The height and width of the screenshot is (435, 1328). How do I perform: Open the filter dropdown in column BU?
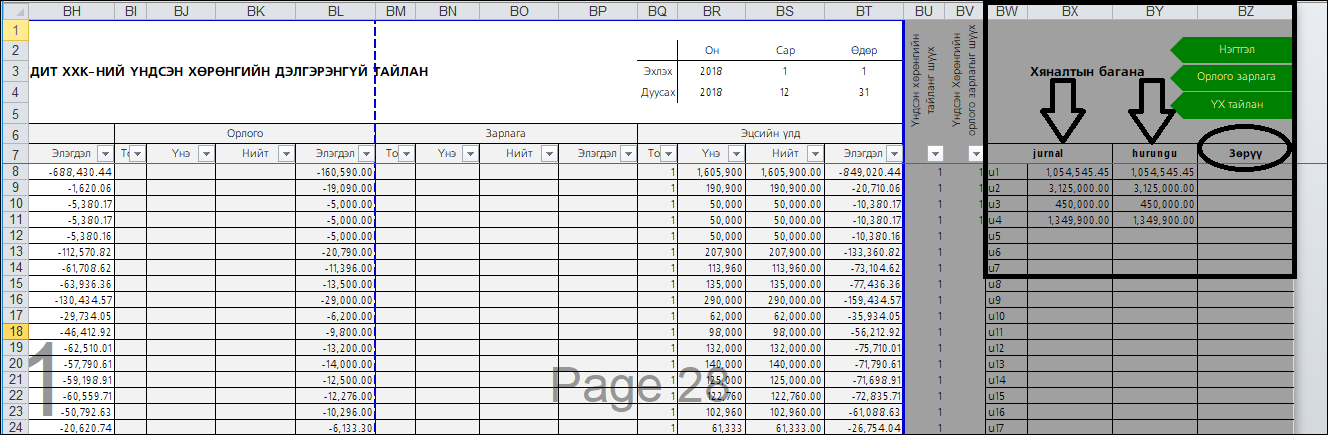click(x=935, y=154)
